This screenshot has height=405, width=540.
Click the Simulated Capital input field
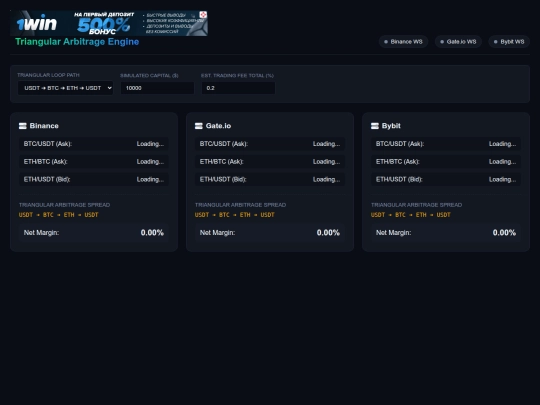pos(157,88)
